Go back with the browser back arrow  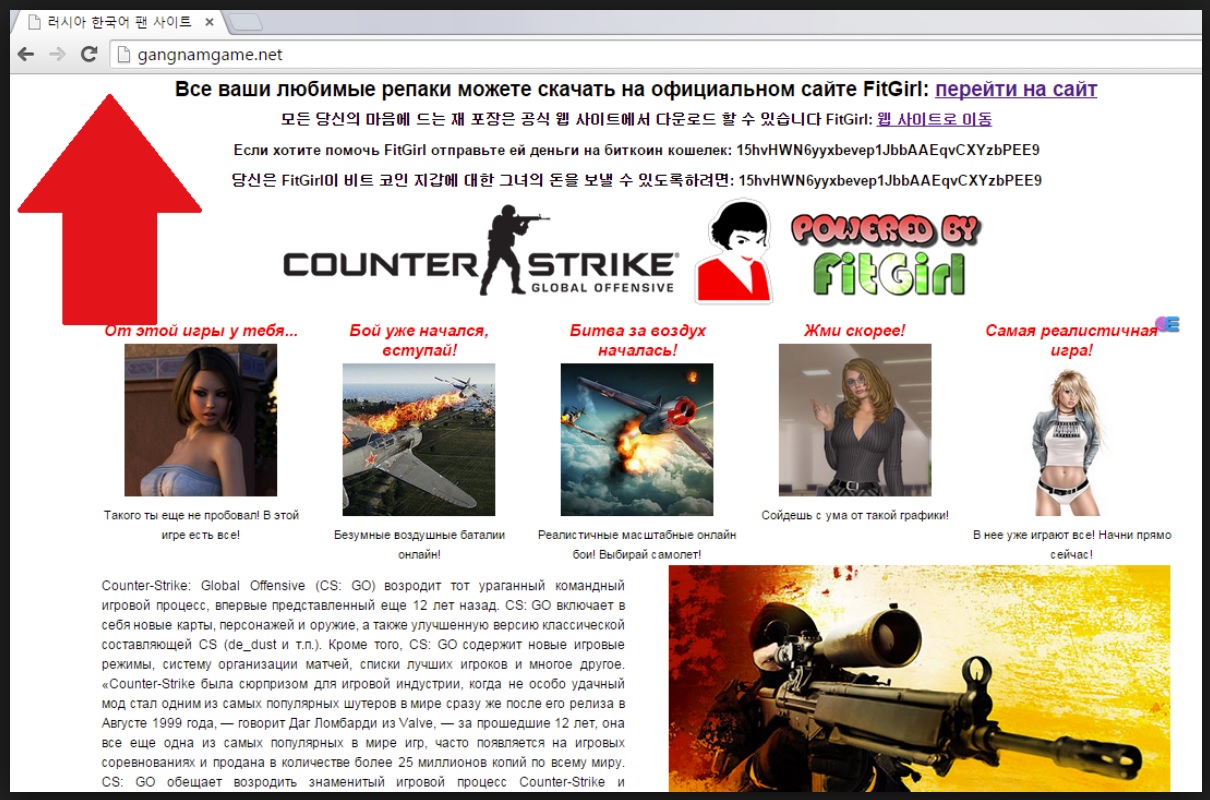(25, 55)
